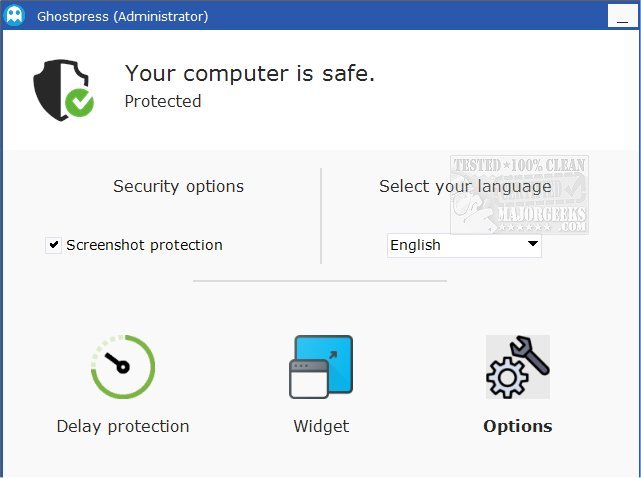Click the black shield status icon
This screenshot has height=478, width=641.
click(x=56, y=88)
